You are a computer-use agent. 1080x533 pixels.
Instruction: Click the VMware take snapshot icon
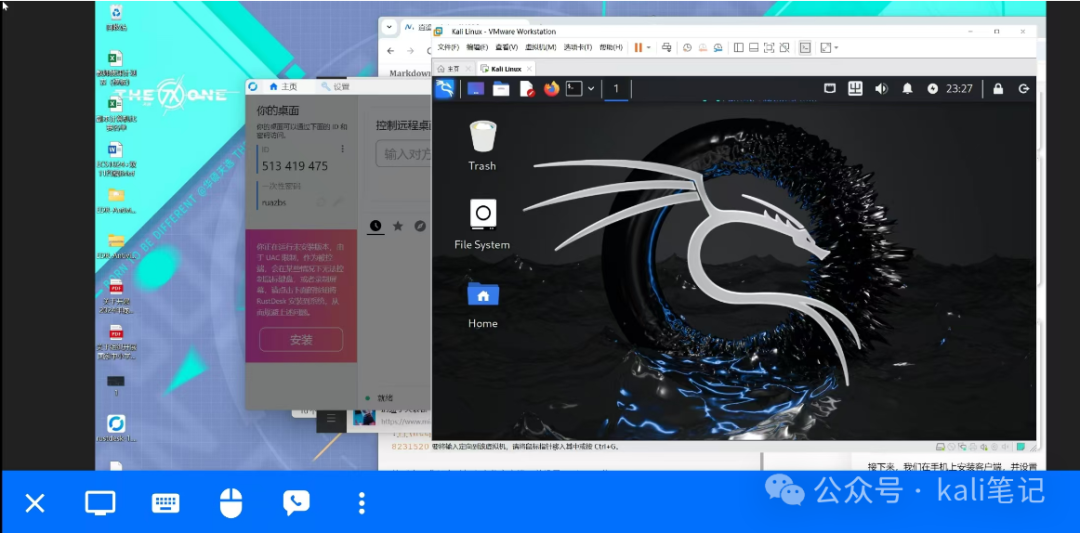pos(687,48)
